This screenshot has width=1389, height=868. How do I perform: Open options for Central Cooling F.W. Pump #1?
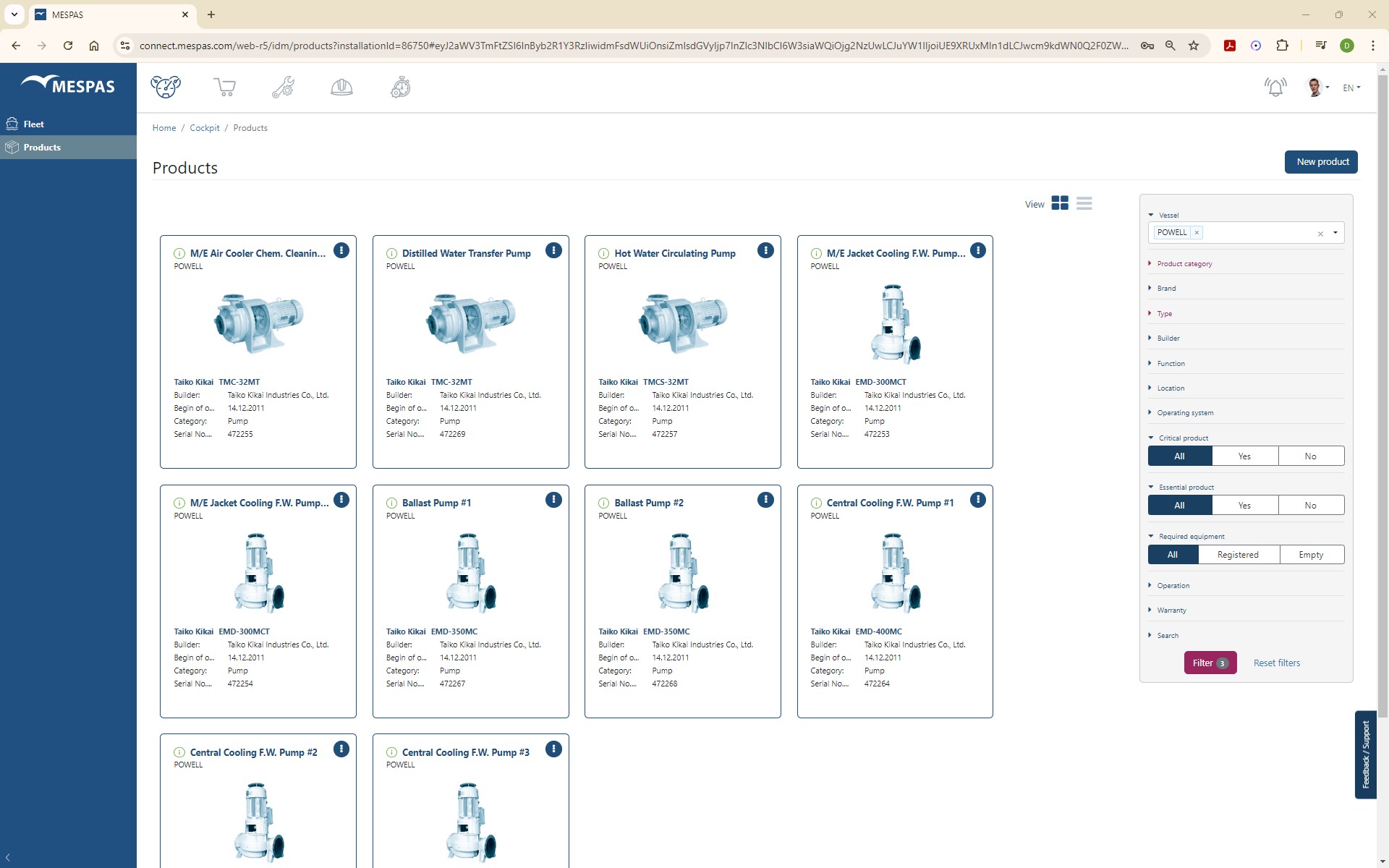[x=977, y=500]
